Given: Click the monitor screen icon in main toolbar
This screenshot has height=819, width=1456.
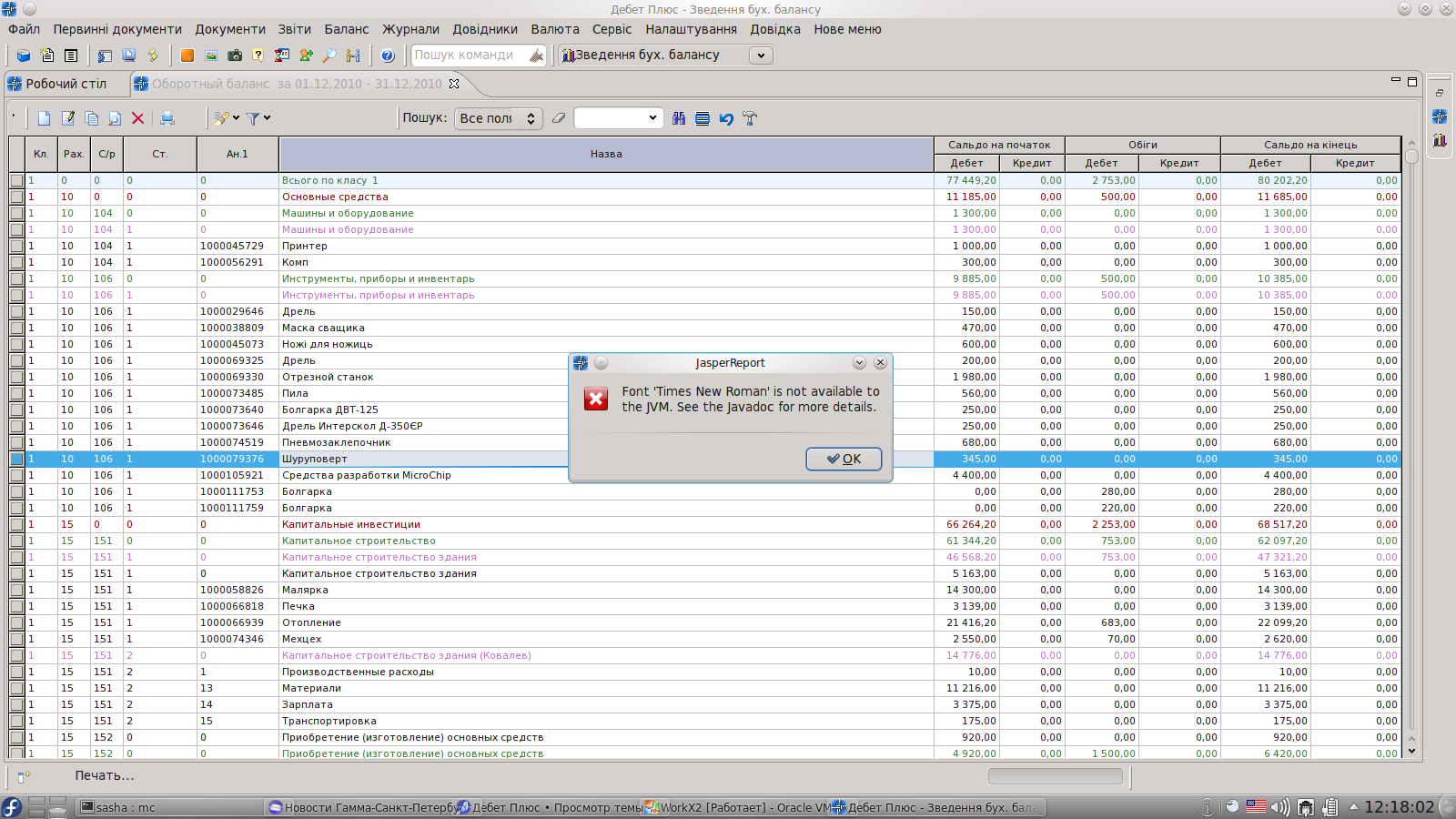Looking at the screenshot, I should (x=129, y=56).
